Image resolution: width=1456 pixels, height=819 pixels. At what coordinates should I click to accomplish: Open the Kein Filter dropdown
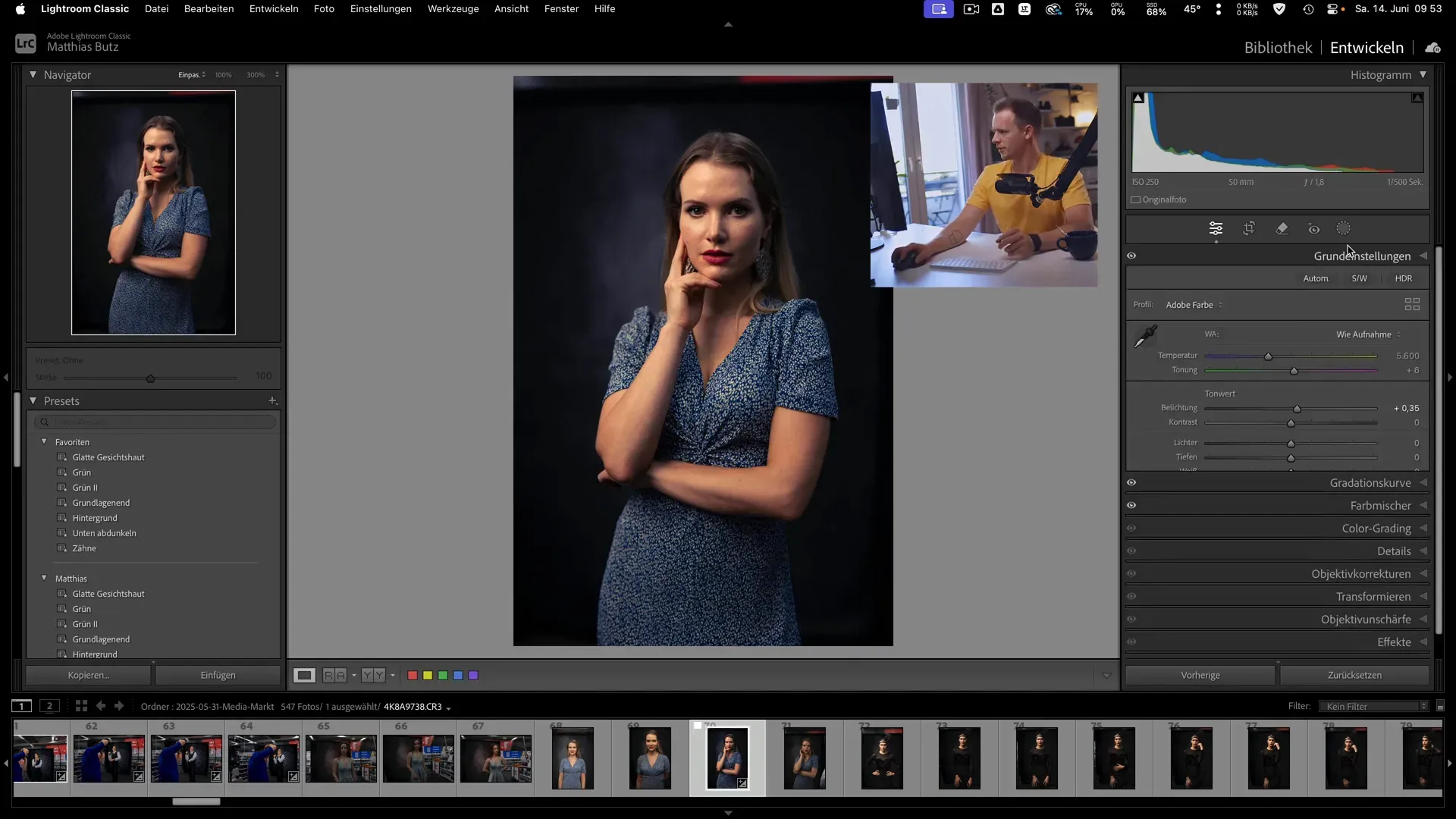point(1373,706)
